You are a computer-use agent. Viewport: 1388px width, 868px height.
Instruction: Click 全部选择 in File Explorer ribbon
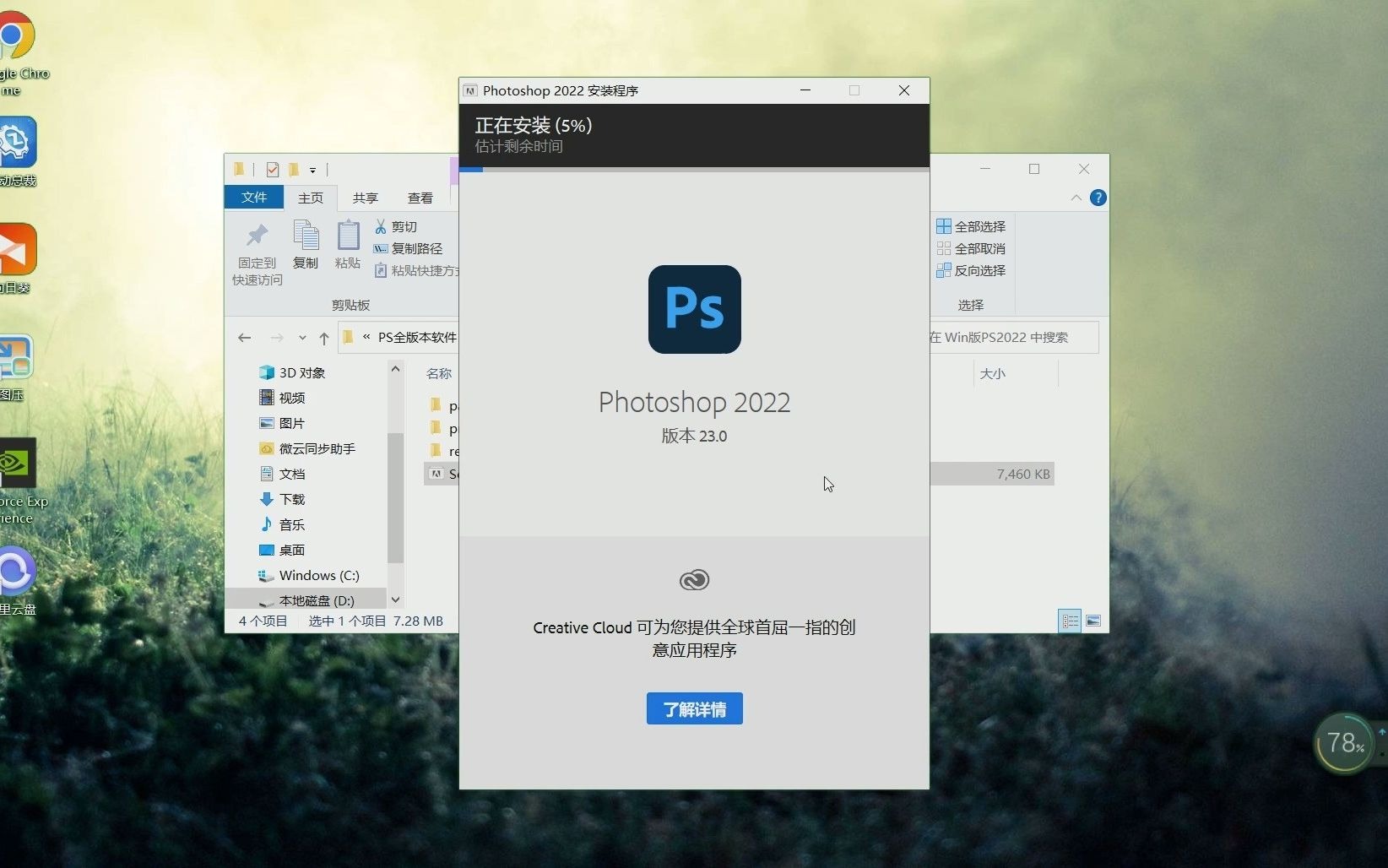coord(971,226)
